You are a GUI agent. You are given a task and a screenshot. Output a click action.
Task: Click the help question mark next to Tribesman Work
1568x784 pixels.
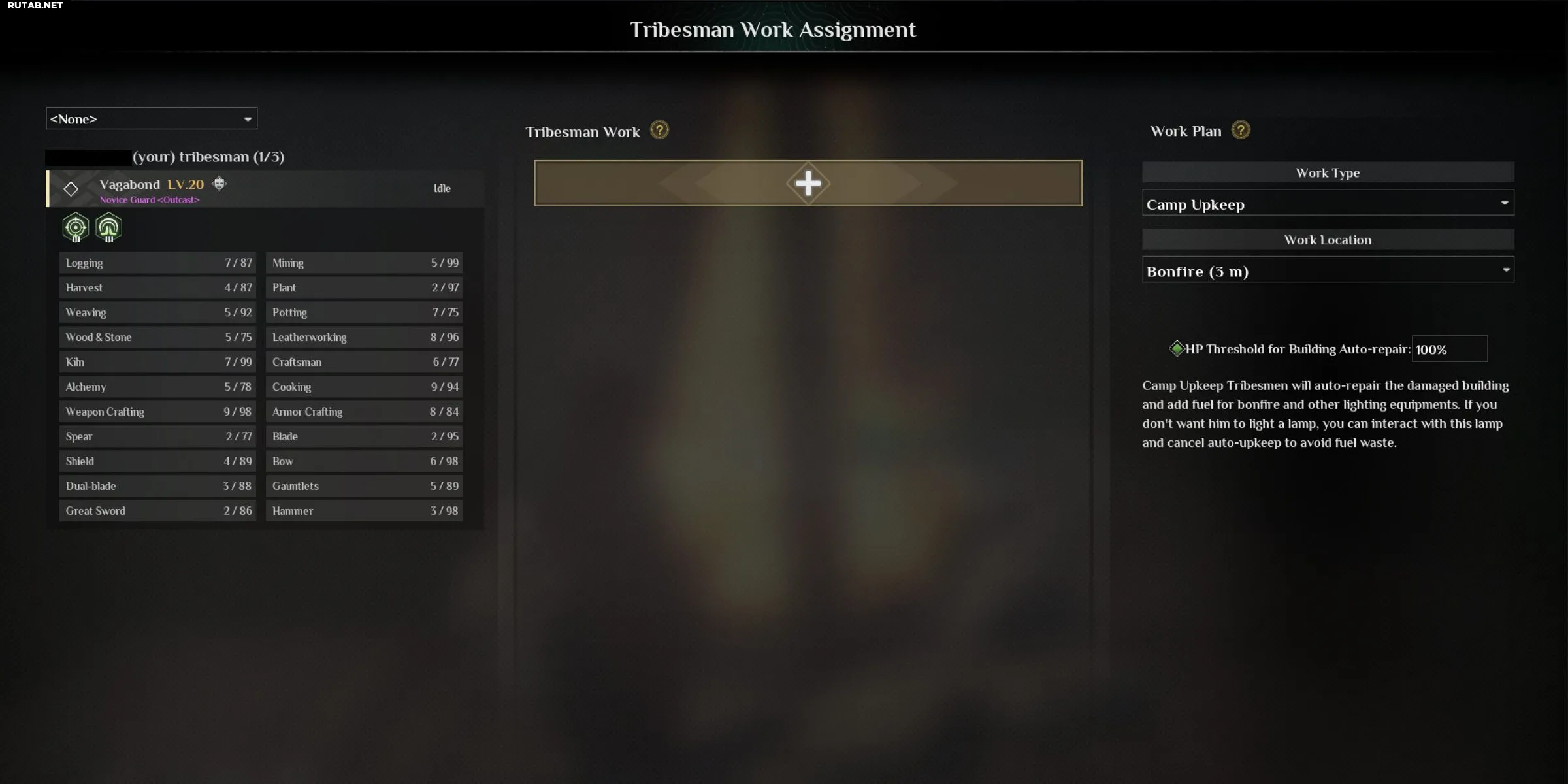click(659, 131)
